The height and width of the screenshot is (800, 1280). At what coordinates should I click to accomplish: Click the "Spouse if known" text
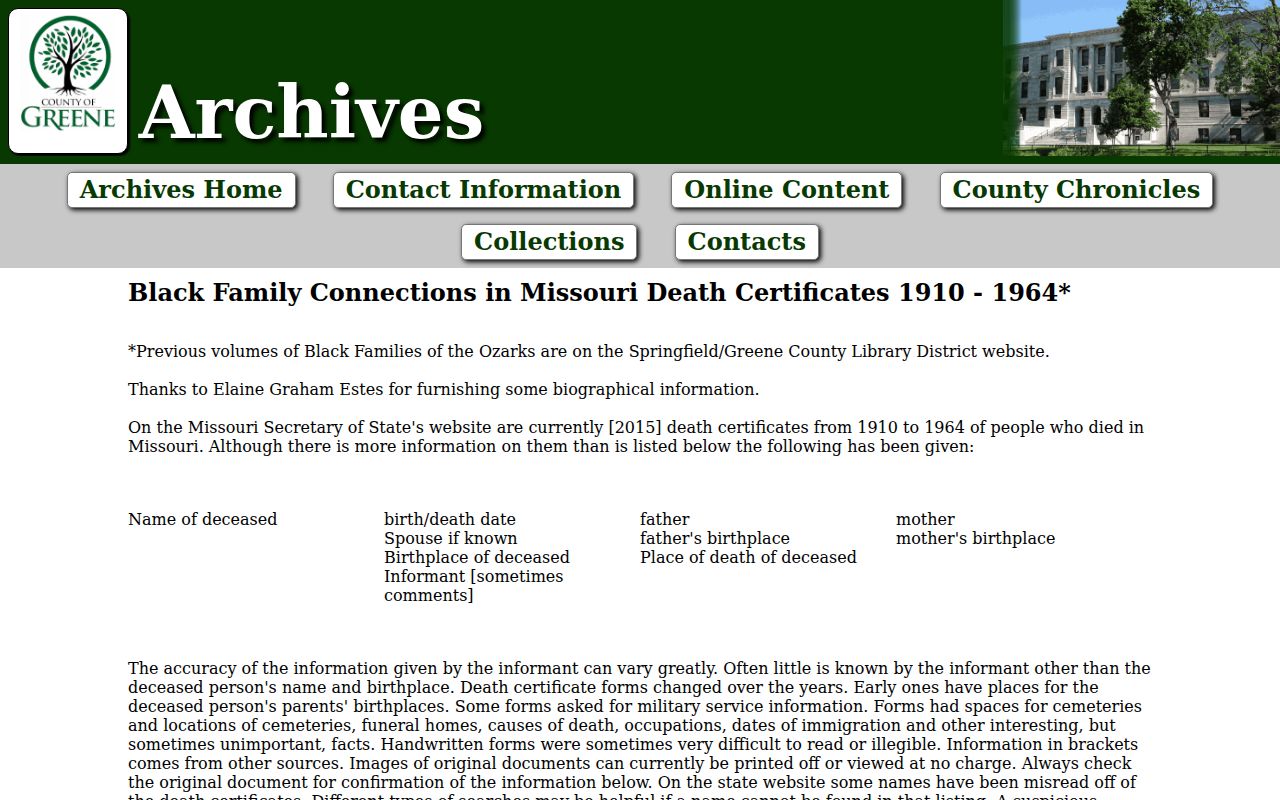(x=451, y=538)
